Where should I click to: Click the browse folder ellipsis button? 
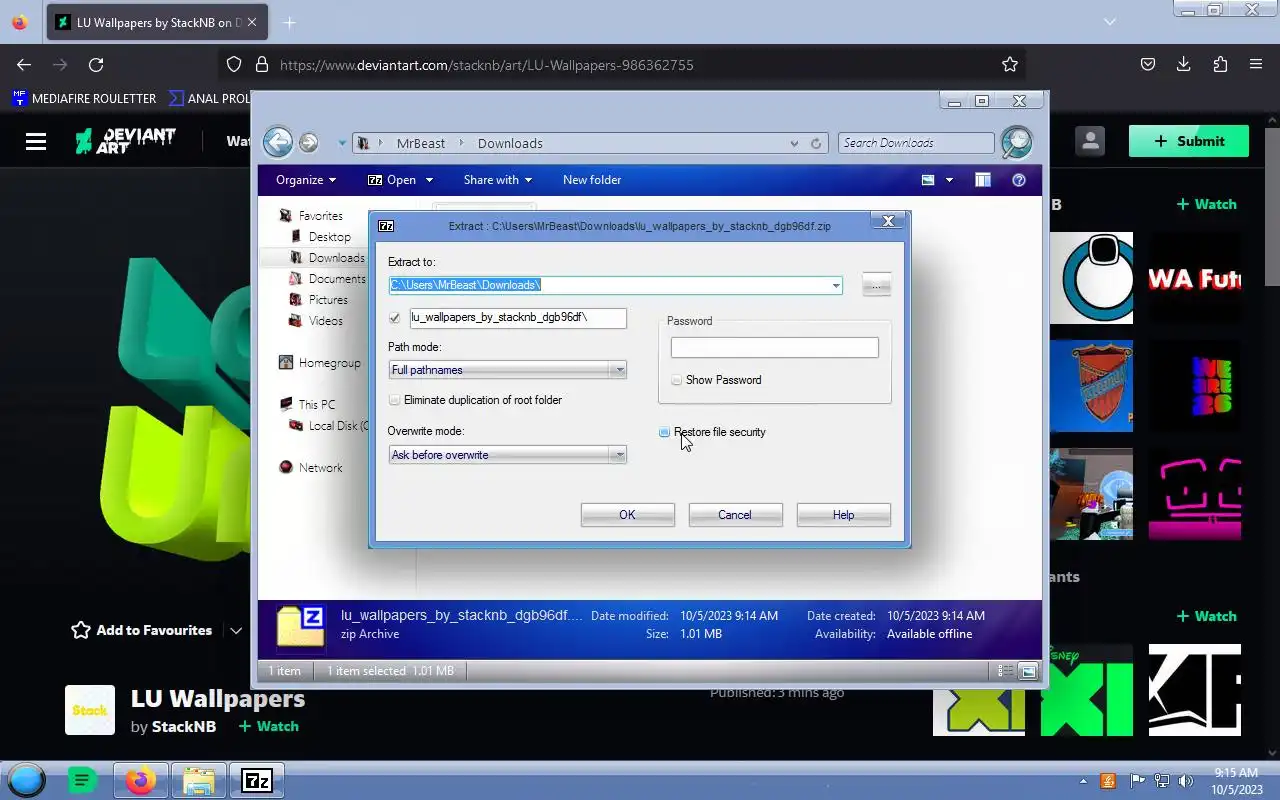pyautogui.click(x=876, y=285)
